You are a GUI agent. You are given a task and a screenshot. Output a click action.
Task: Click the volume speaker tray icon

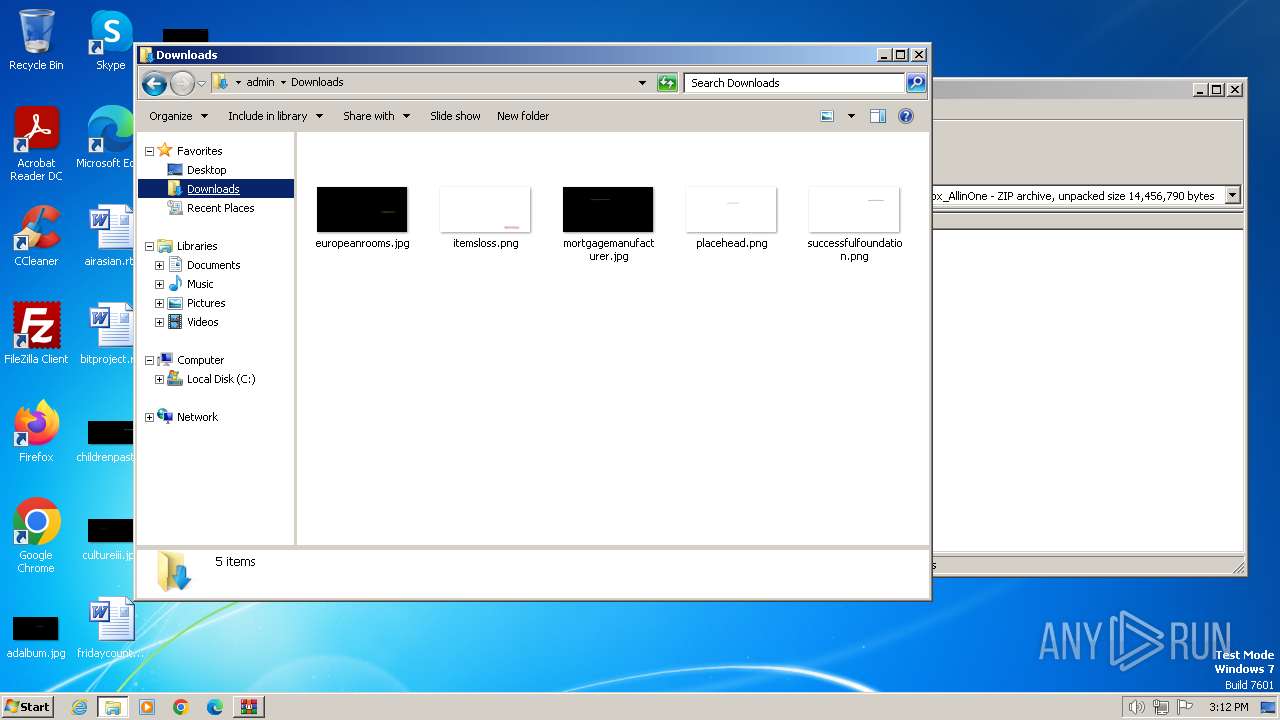point(1136,707)
